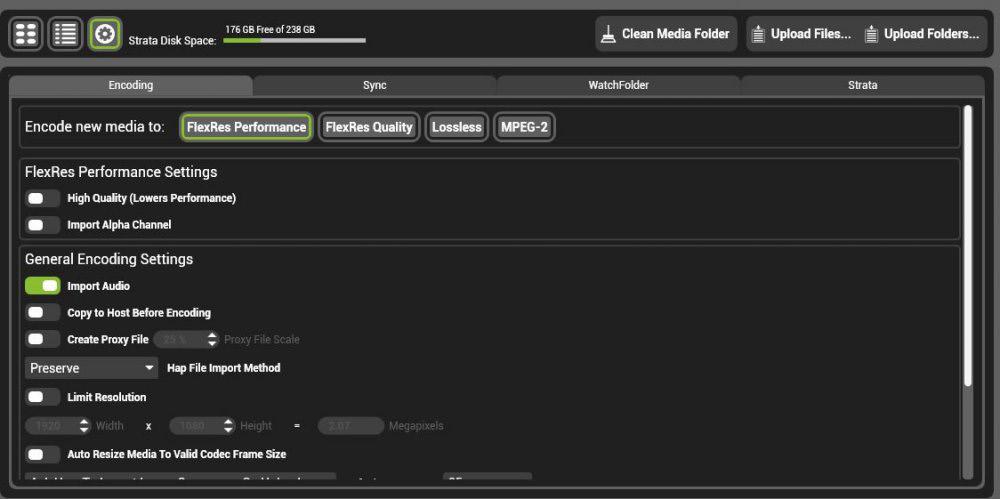Click the 'FlexRes Performance Settings' heading
This screenshot has height=499, width=1000.
(121, 172)
